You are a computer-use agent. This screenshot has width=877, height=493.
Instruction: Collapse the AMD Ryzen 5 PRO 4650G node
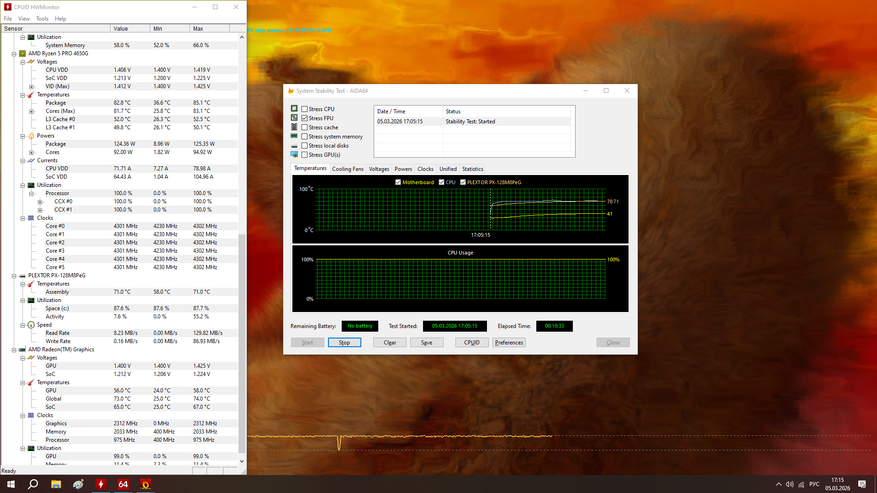(14, 54)
